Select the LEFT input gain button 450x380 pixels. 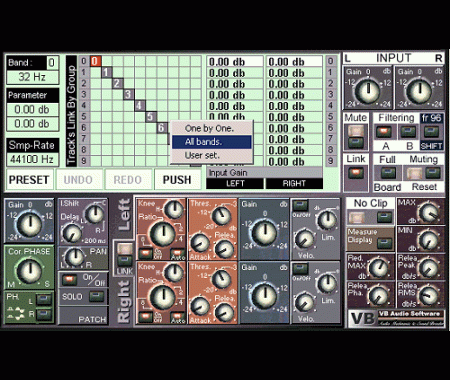click(235, 184)
